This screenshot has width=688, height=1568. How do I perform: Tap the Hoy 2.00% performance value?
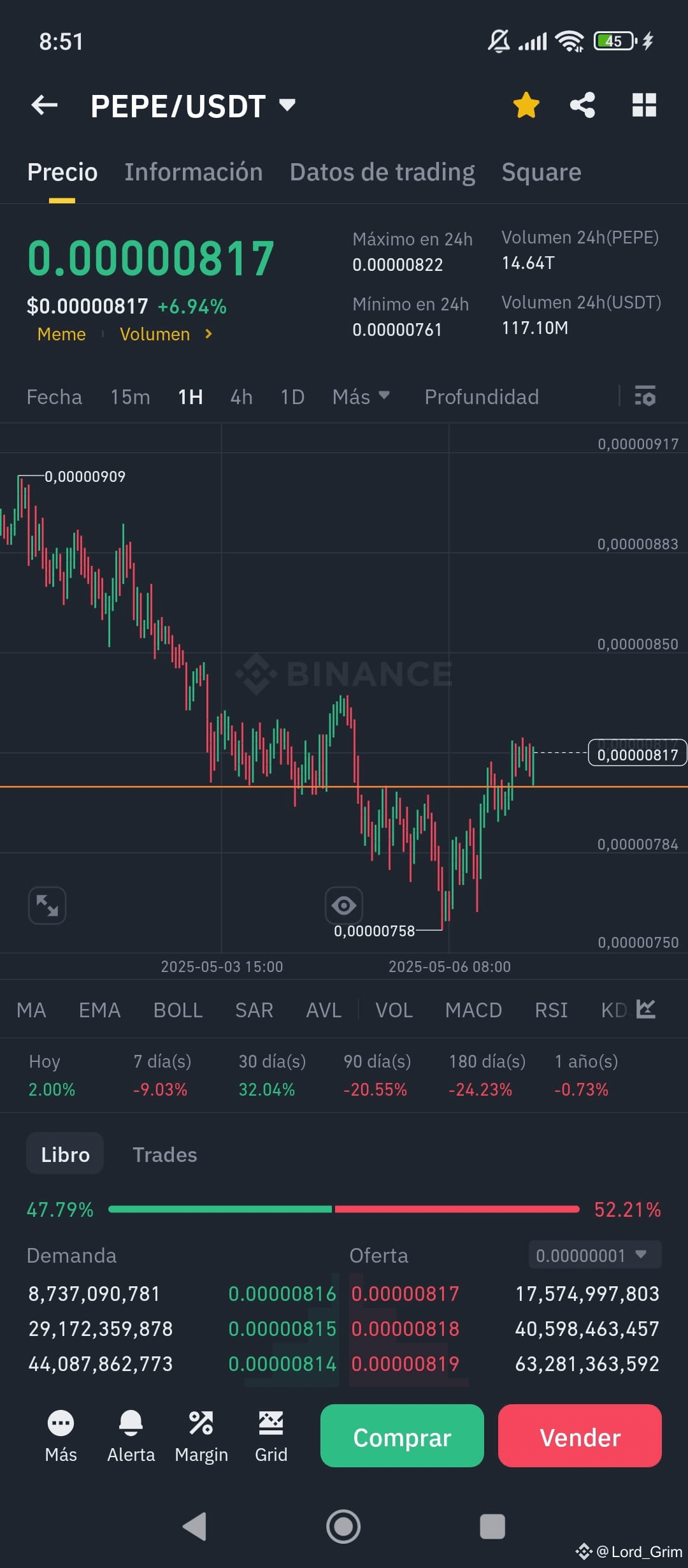(x=52, y=1089)
